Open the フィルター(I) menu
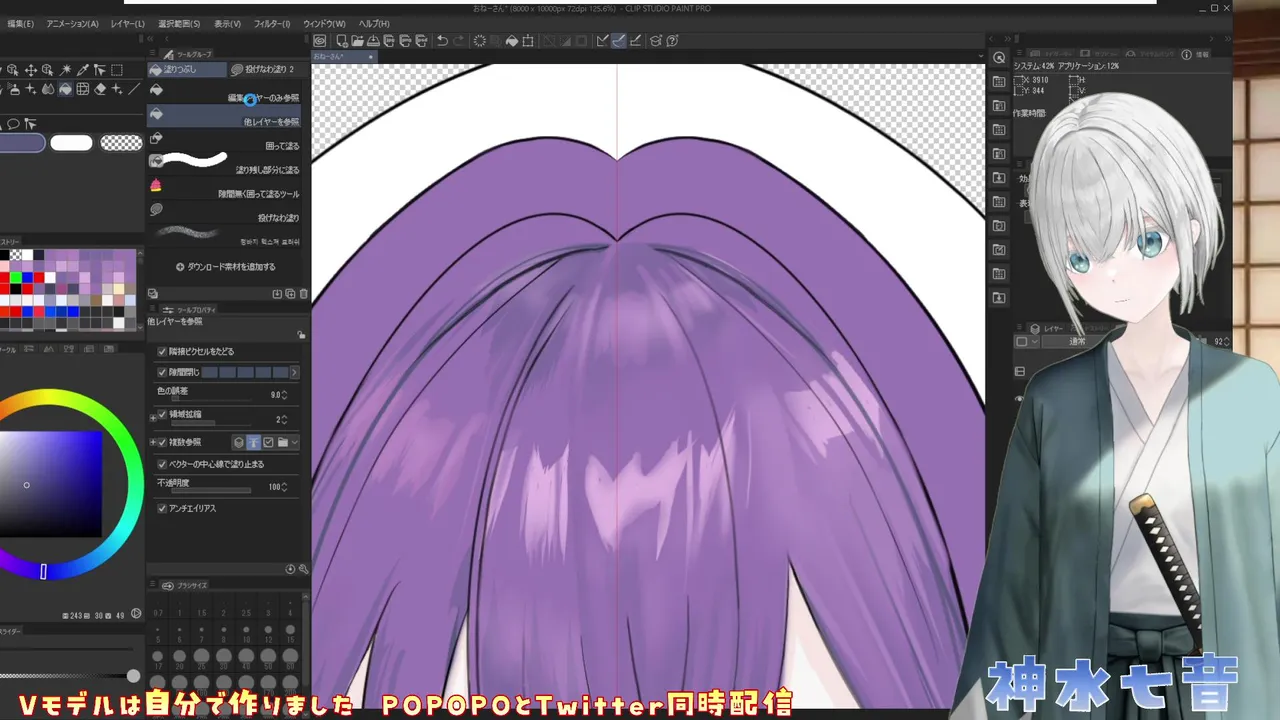Viewport: 1280px width, 720px height. pos(271,24)
